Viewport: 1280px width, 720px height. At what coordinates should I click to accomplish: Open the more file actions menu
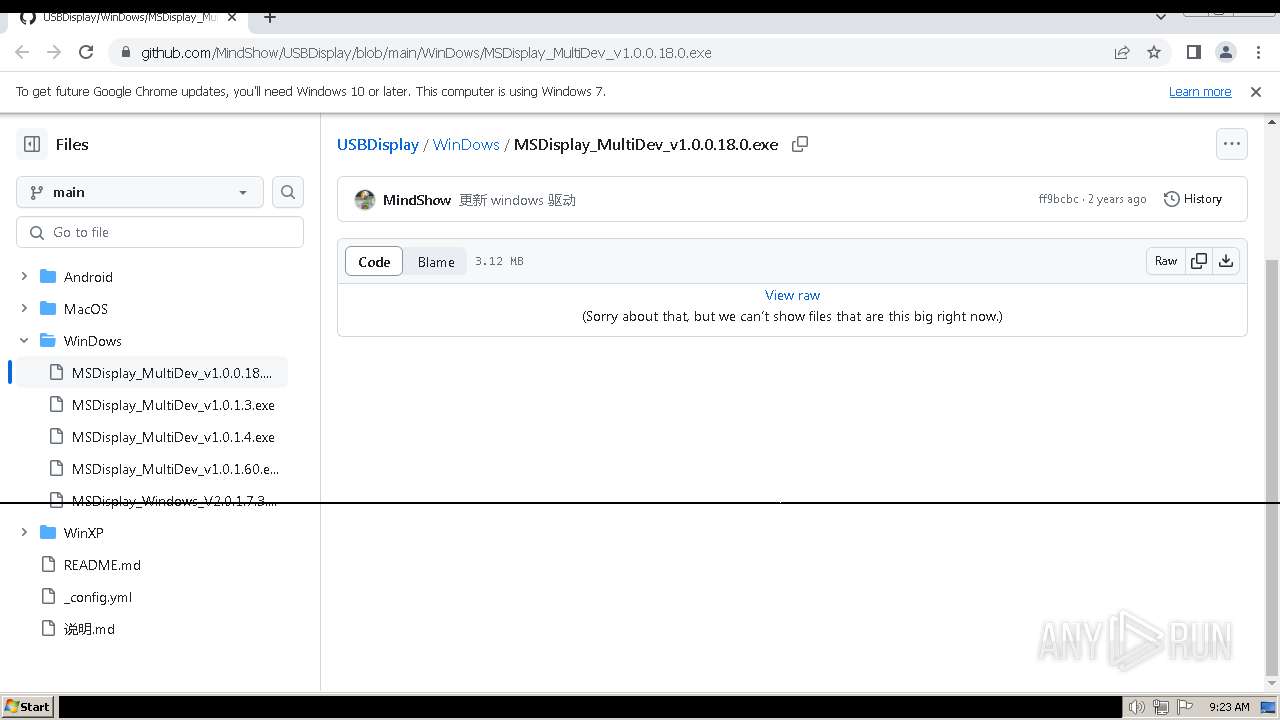[1232, 144]
